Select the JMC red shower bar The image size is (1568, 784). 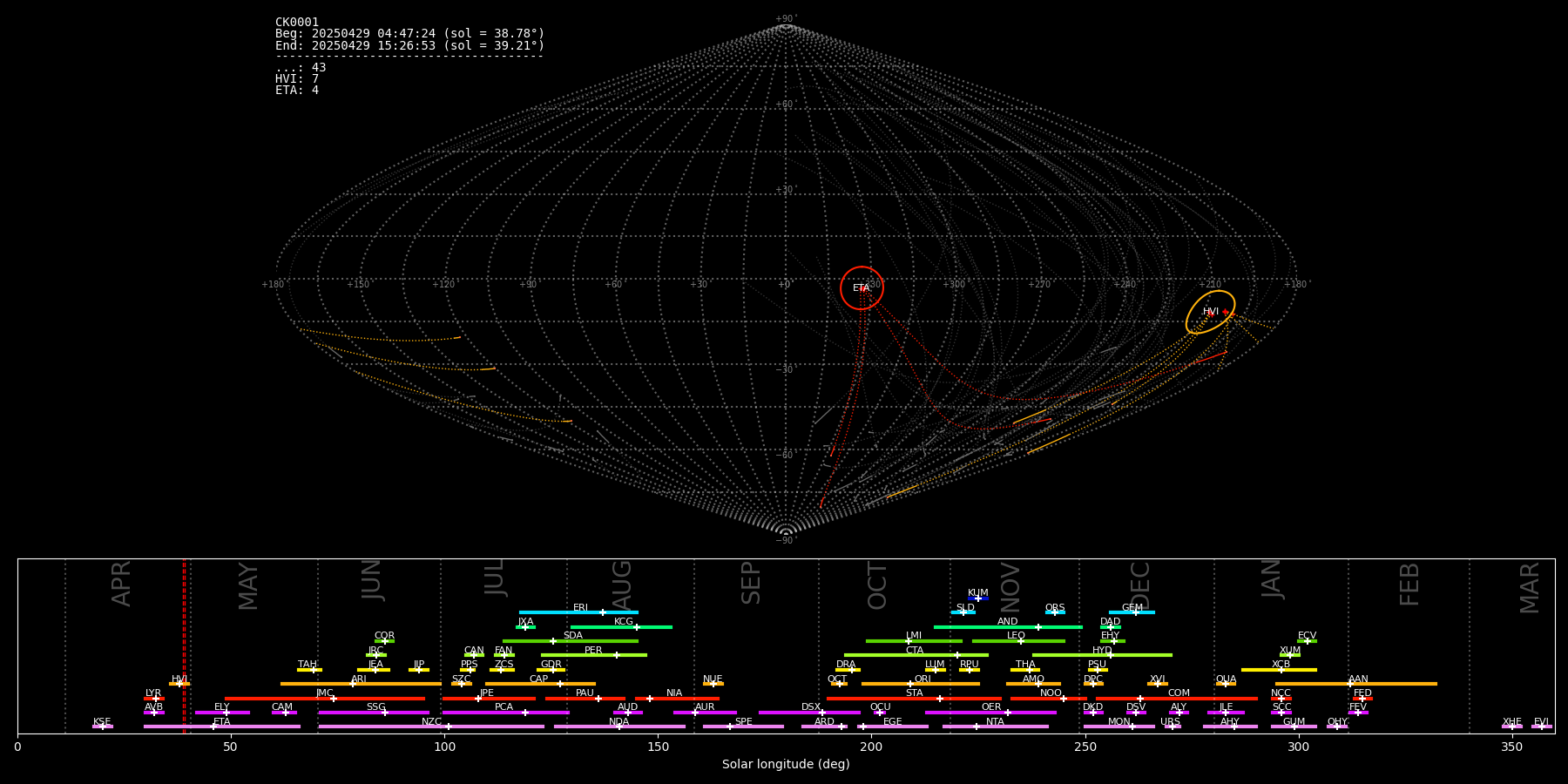(325, 699)
